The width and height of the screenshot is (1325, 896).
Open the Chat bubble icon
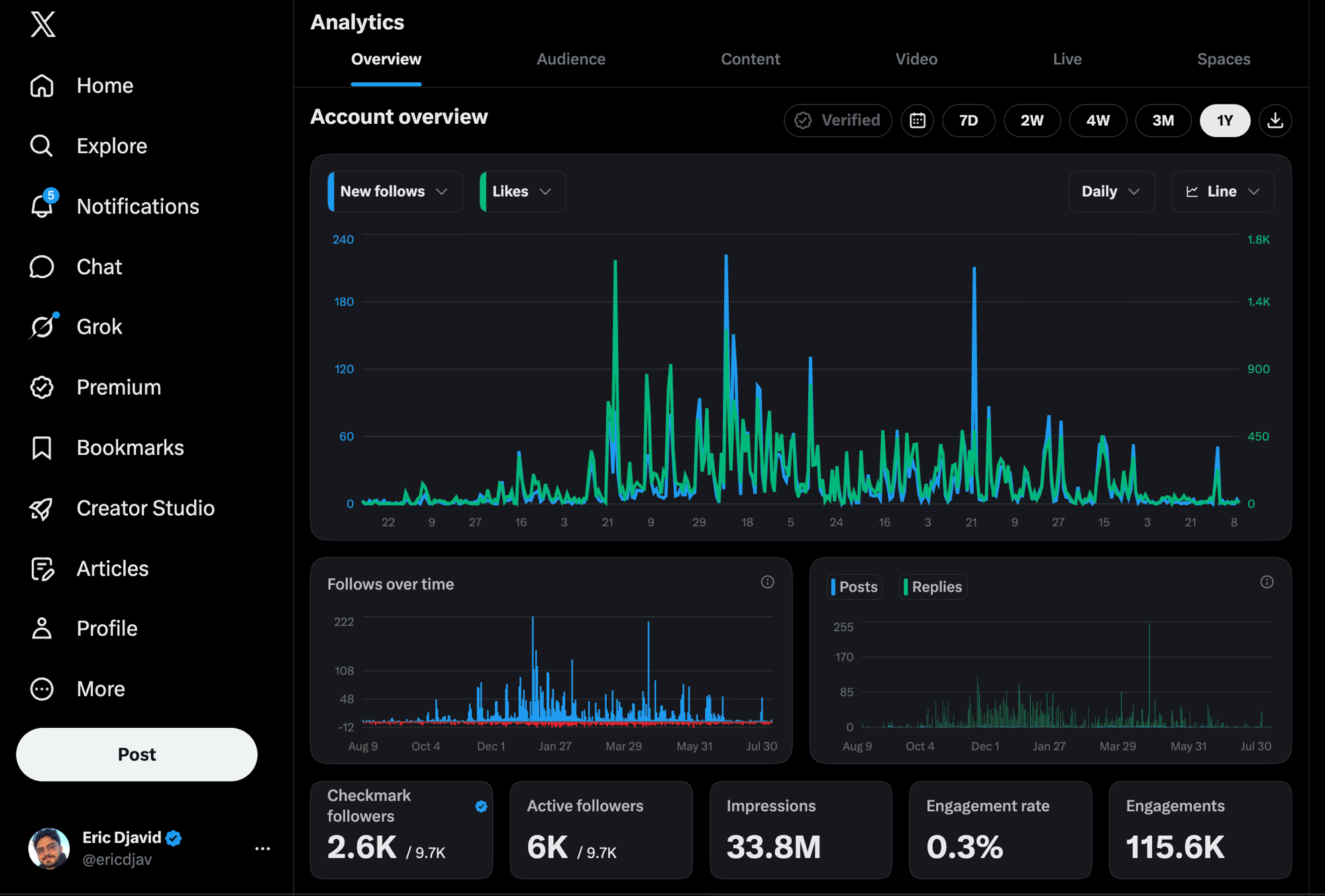click(42, 267)
